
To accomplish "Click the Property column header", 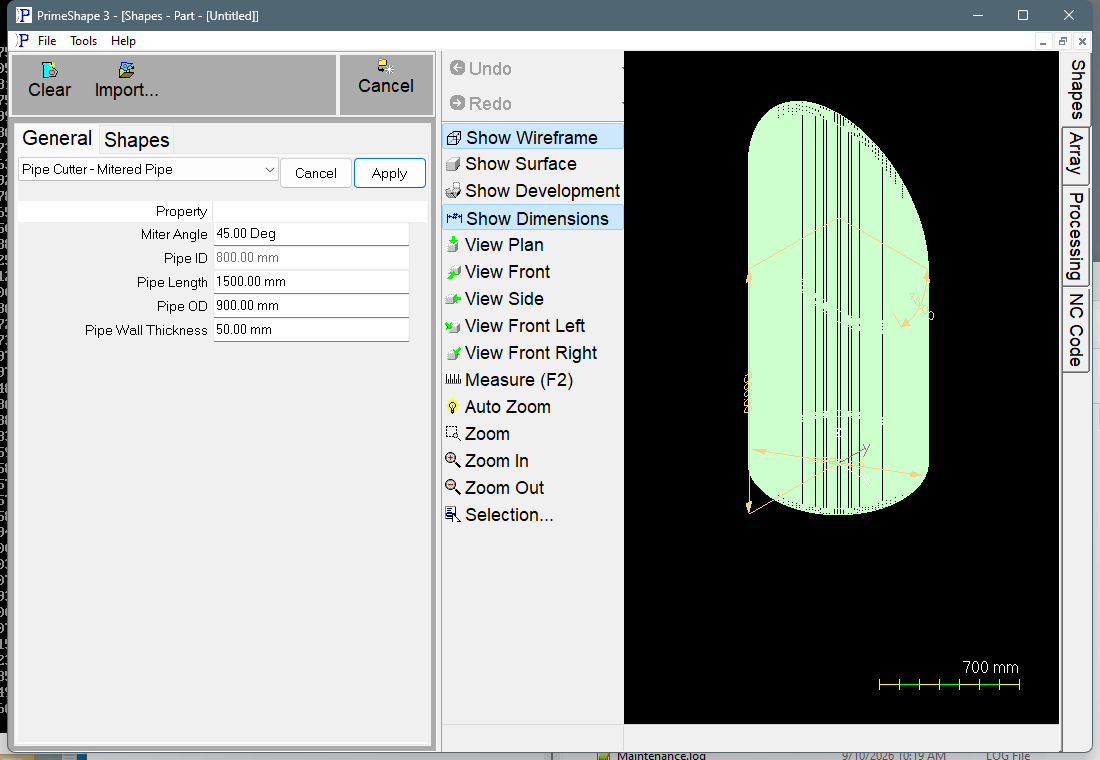I will click(x=181, y=211).
